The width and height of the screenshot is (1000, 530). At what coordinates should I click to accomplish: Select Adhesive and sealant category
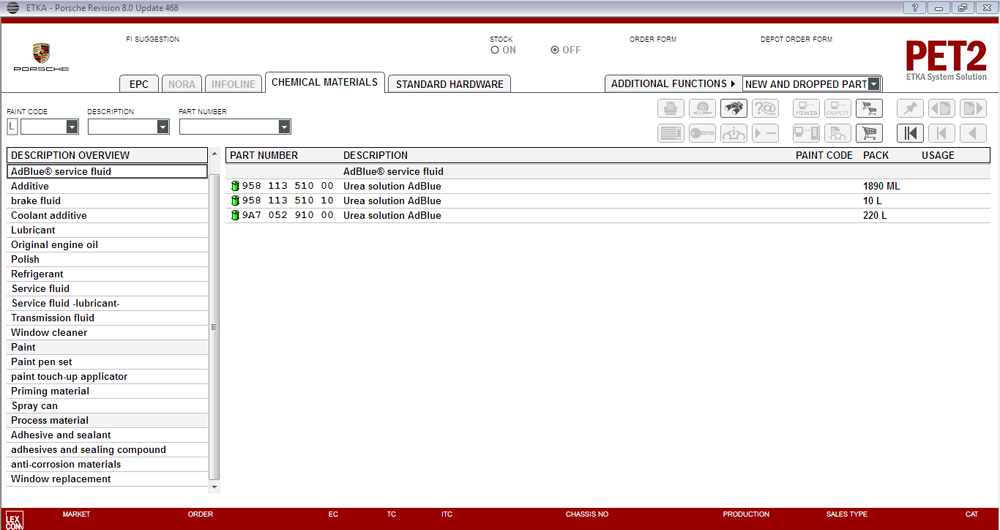pos(107,435)
